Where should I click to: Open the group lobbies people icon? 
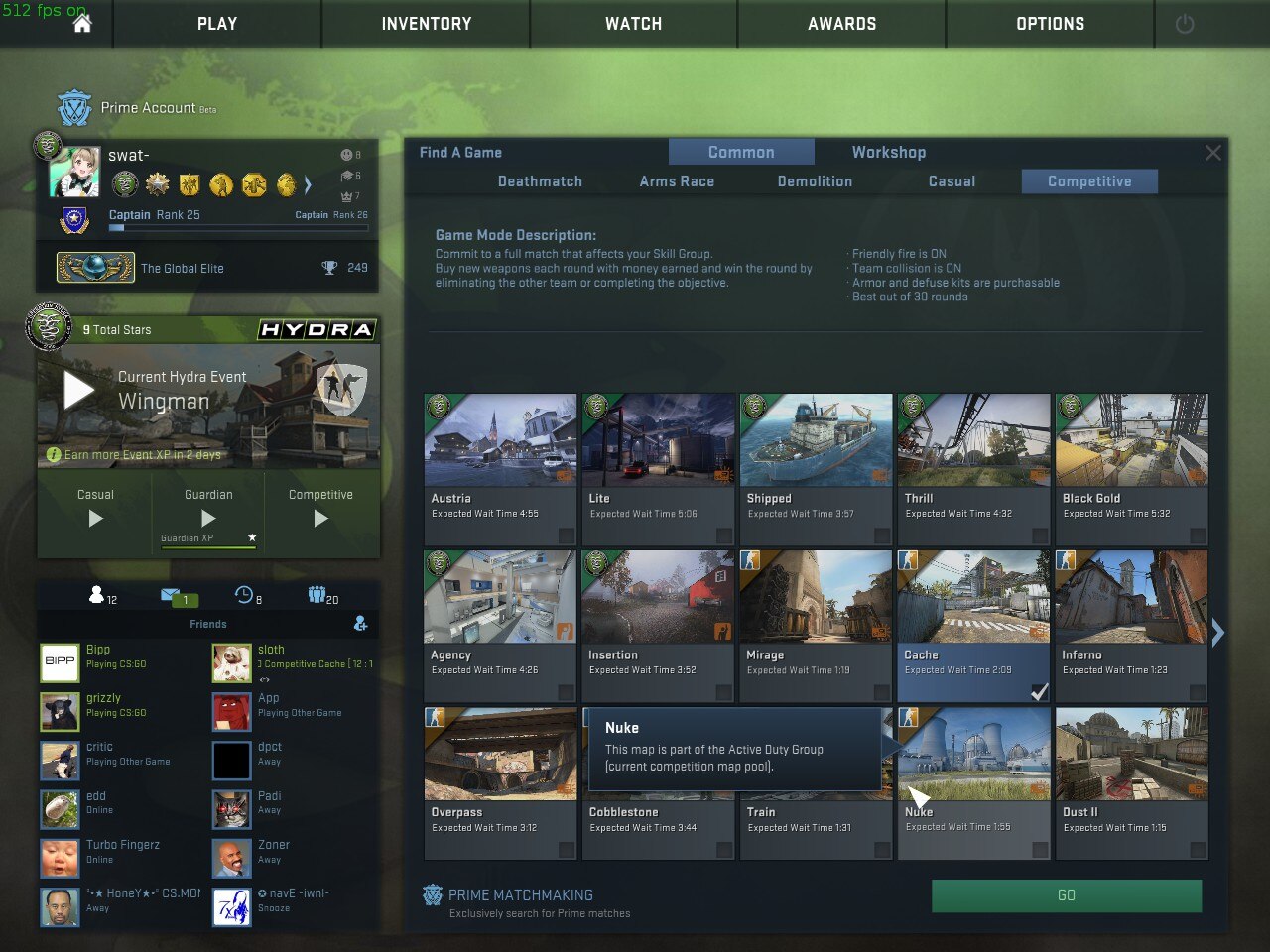point(317,594)
